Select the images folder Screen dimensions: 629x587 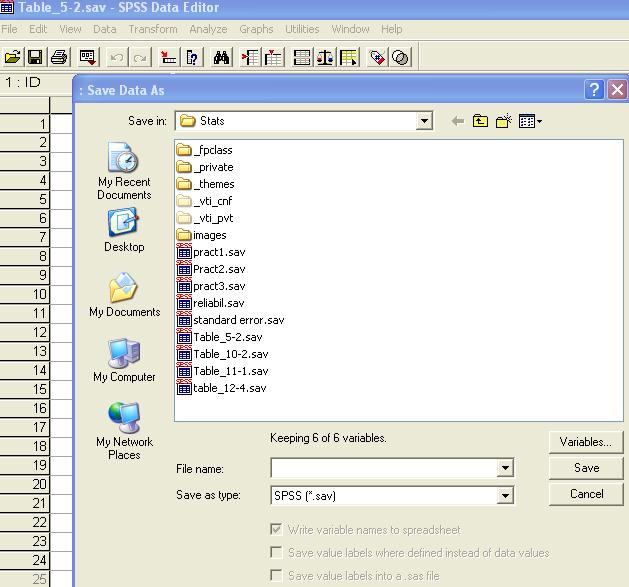point(201,235)
